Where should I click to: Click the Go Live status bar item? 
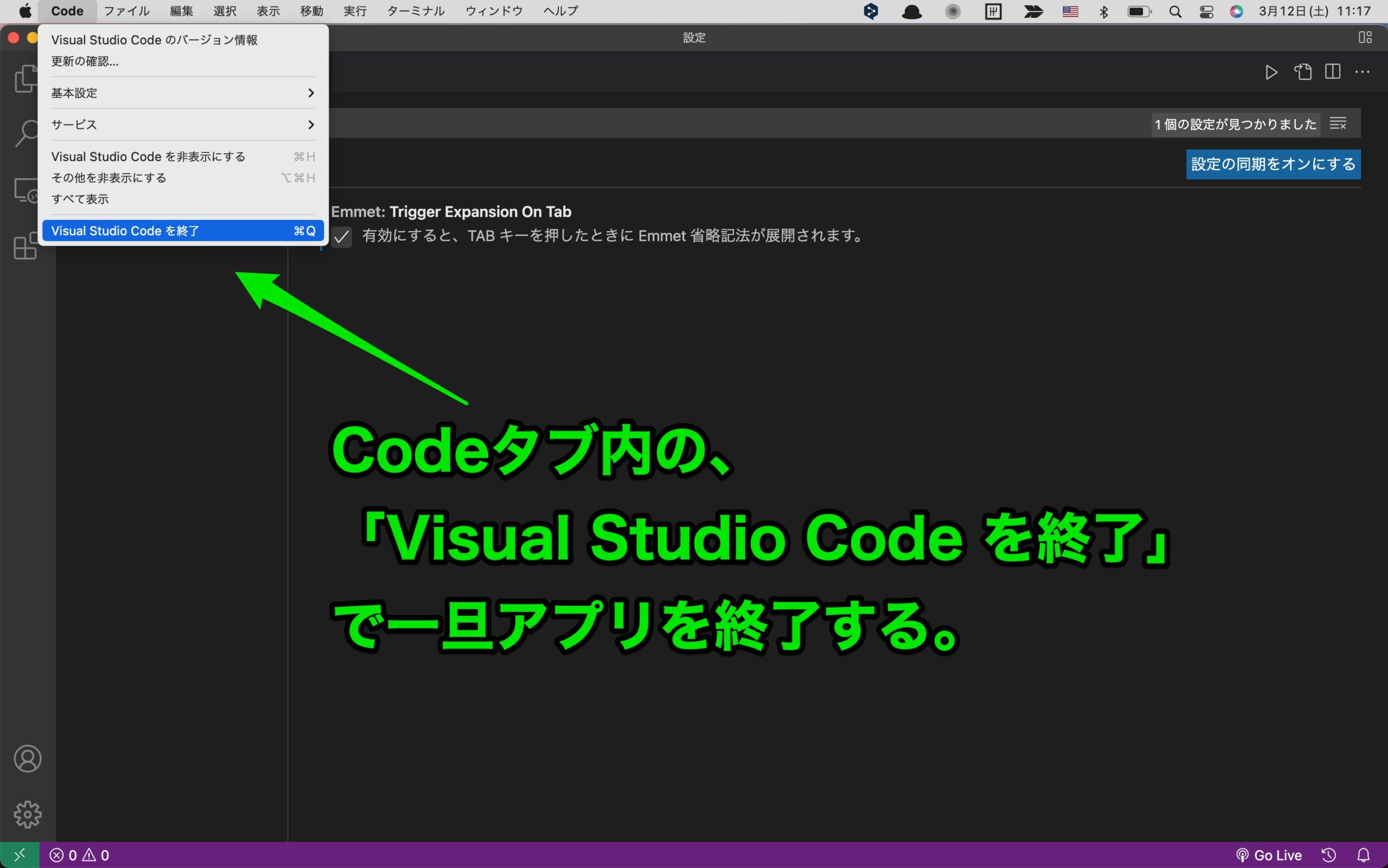[1269, 856]
